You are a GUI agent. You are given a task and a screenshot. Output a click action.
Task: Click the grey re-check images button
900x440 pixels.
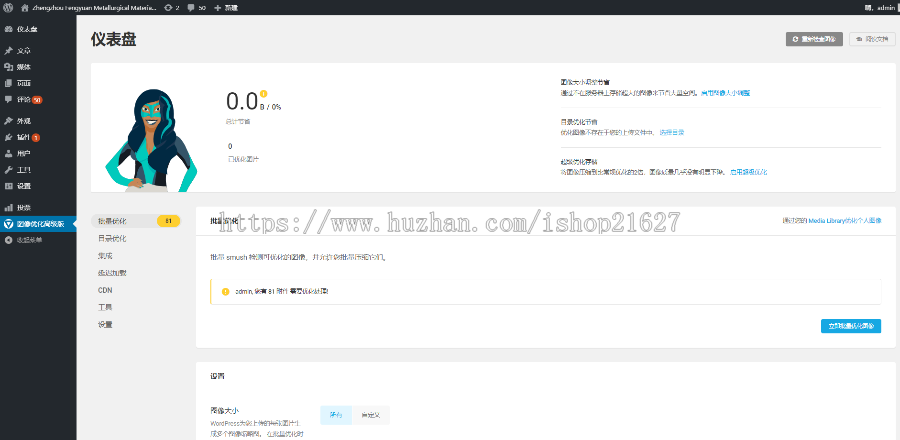814,39
